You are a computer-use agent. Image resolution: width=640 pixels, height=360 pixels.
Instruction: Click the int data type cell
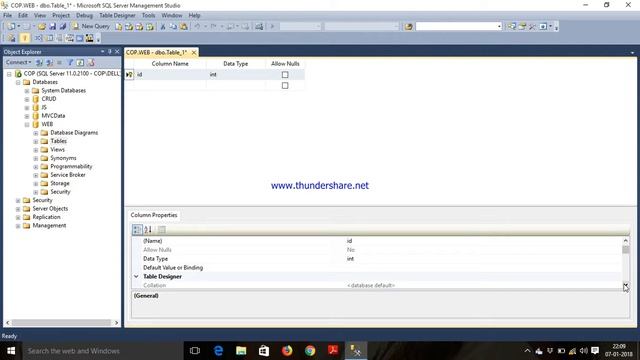pos(236,75)
